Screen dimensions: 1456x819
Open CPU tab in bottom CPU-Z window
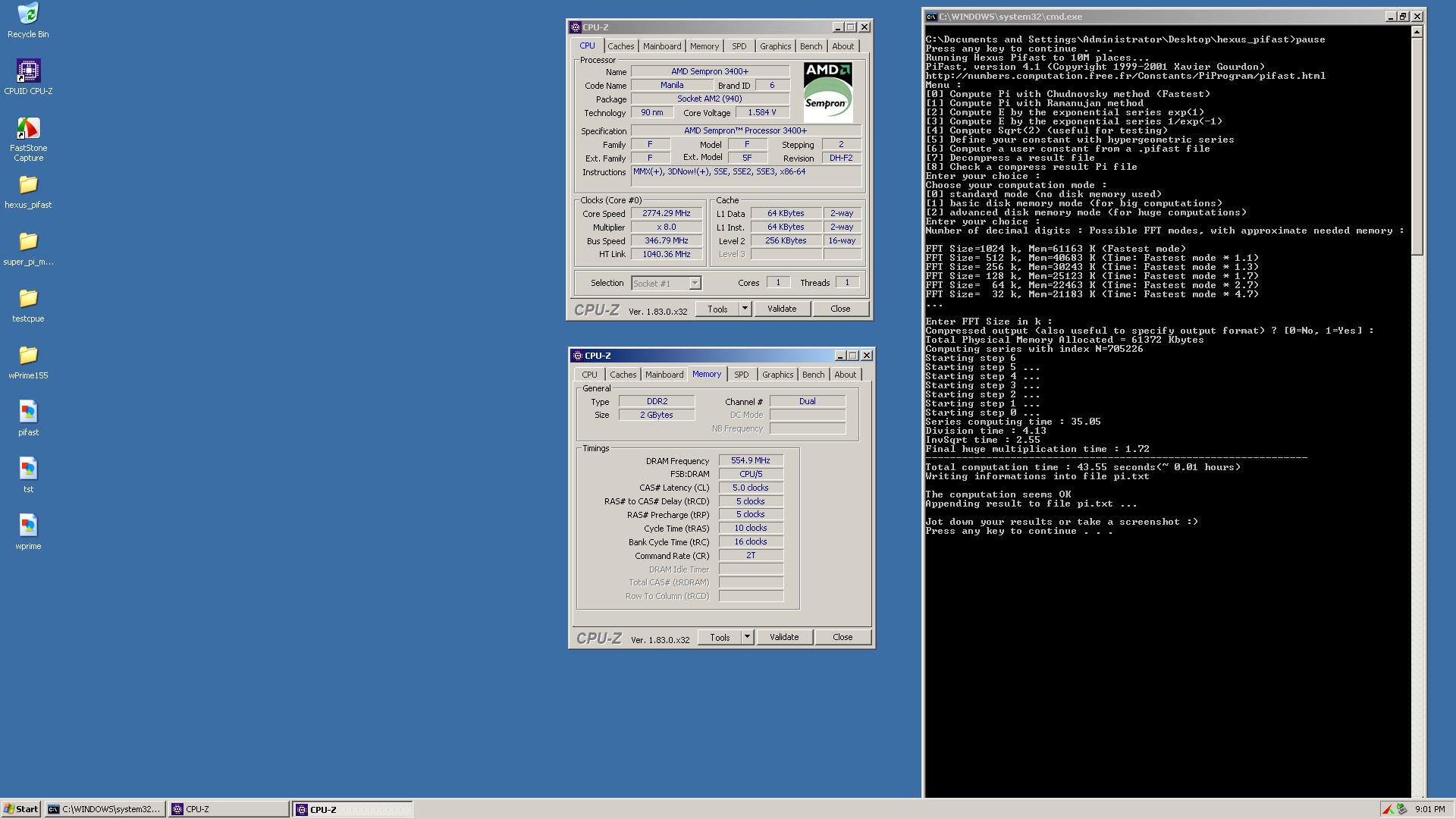tap(590, 375)
